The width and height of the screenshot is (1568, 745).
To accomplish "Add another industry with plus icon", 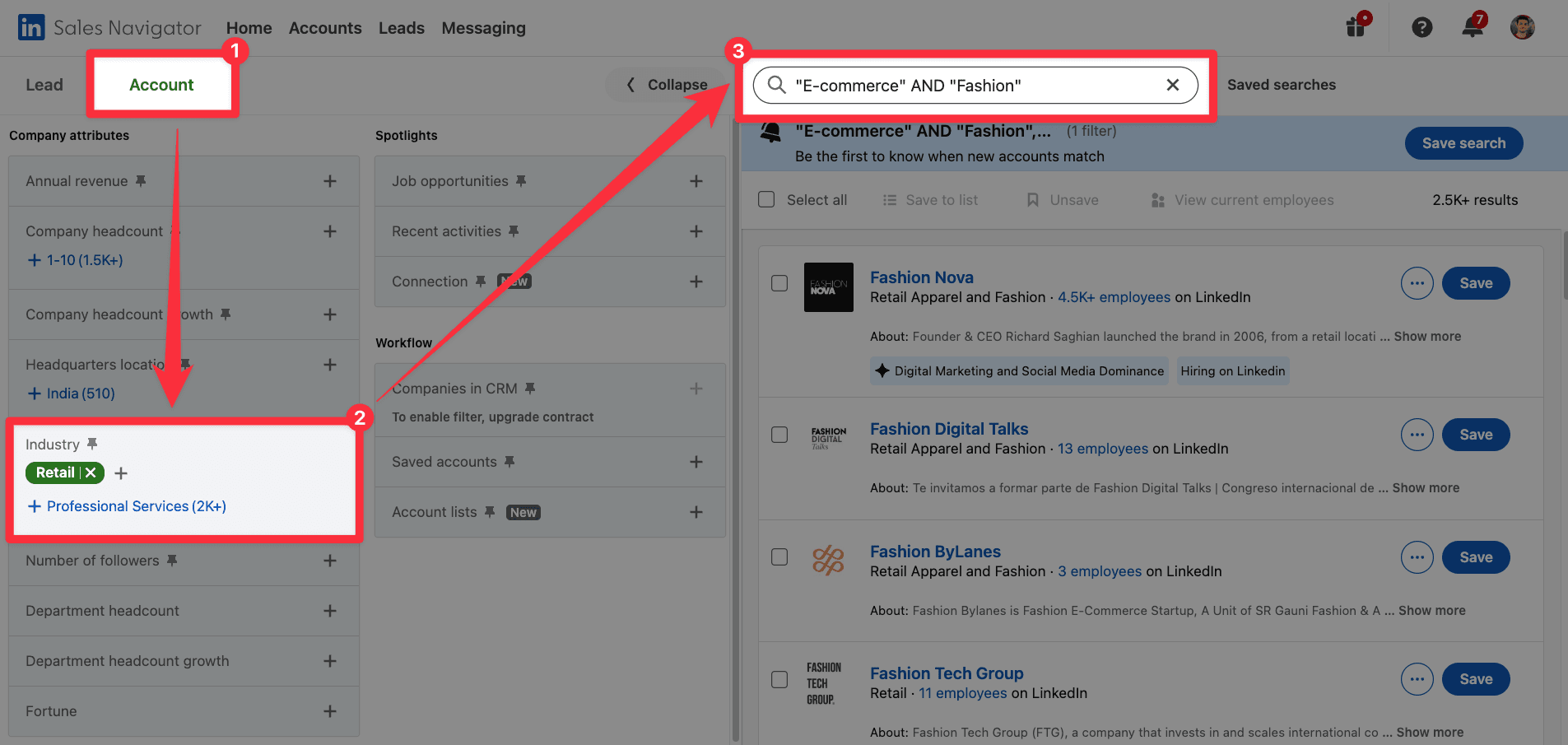I will coord(121,473).
